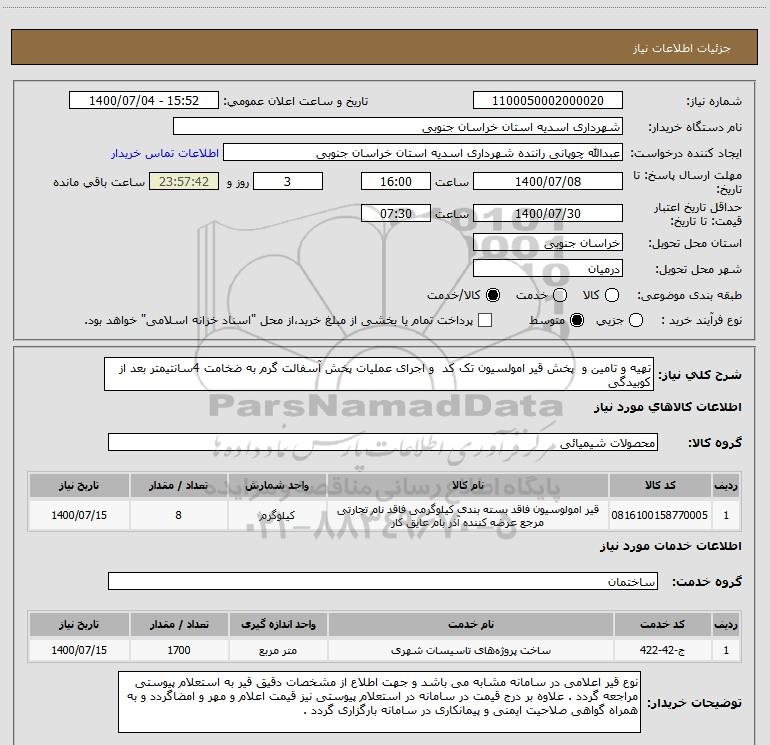Click the buyer notes text area
The width and height of the screenshot is (770, 745).
tap(380, 702)
